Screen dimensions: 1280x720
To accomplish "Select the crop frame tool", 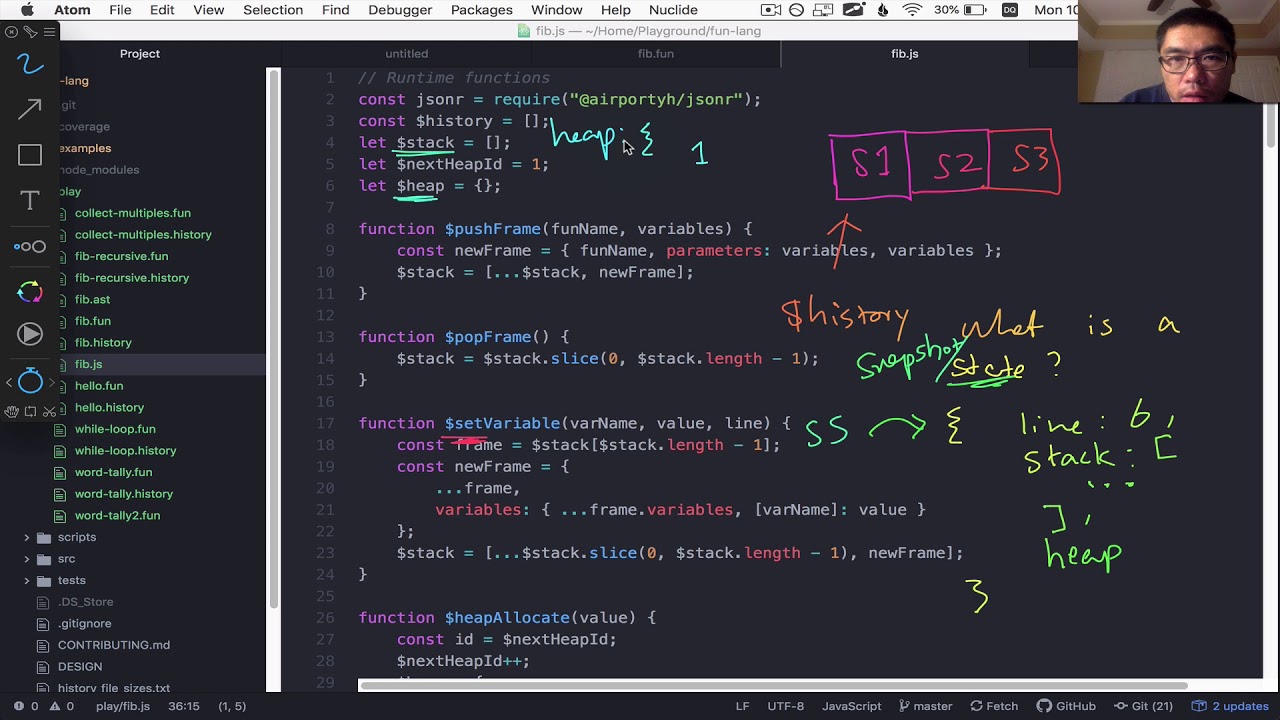I will 30,411.
